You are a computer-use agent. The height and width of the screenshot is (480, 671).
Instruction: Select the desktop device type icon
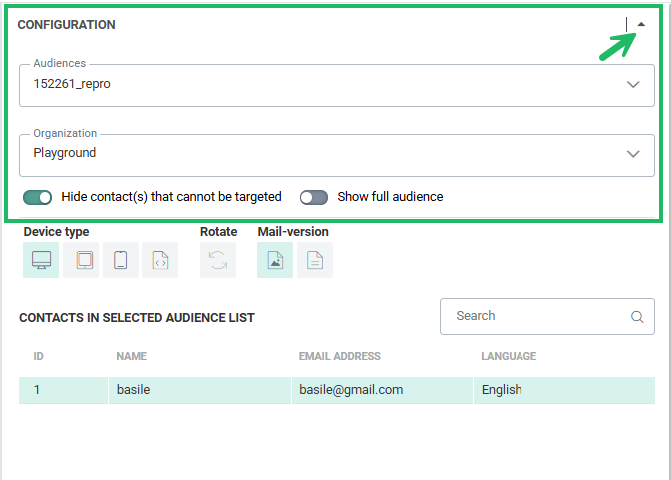point(41,260)
